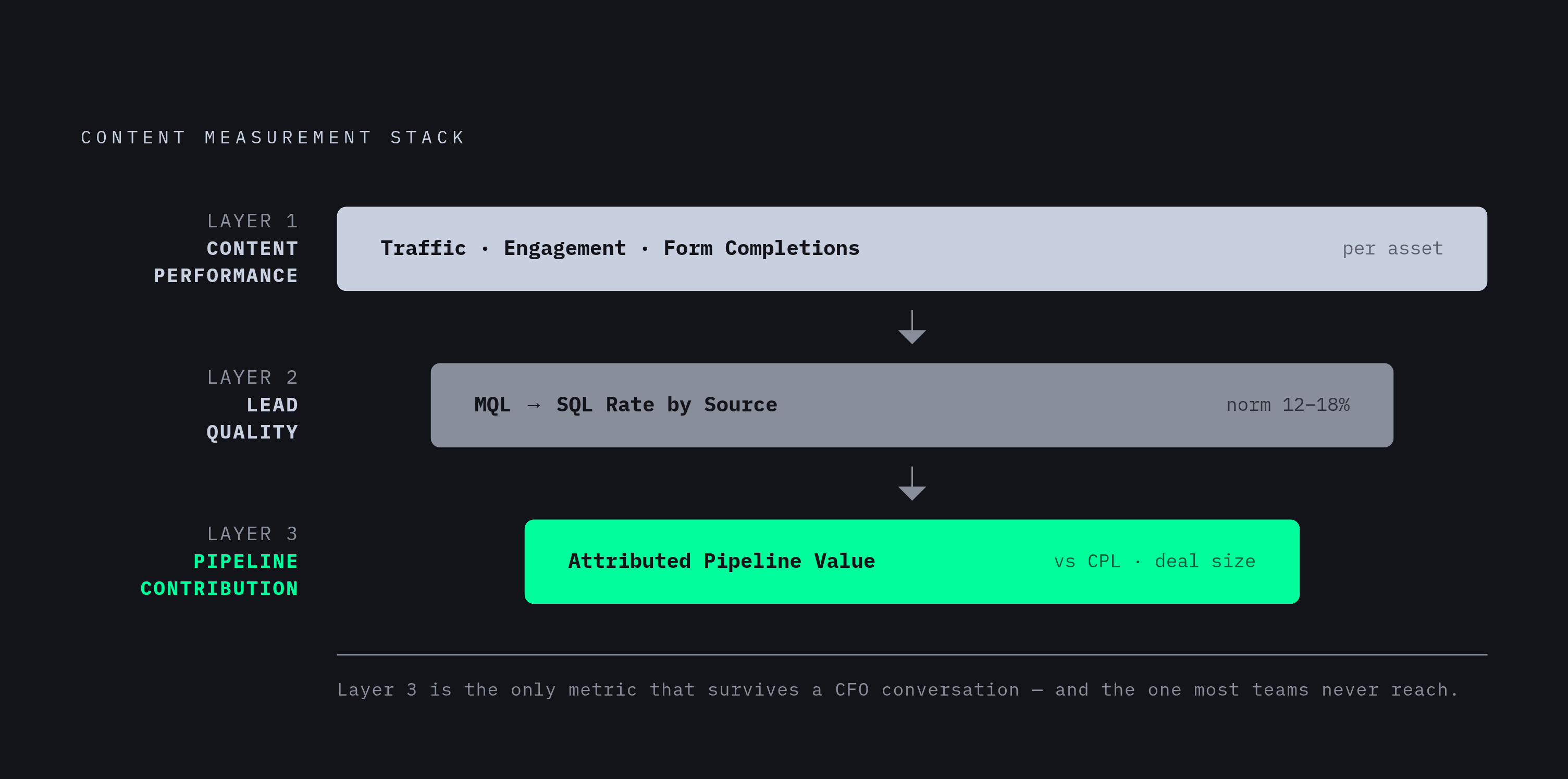
Task: Click the 'CONTENT PERFORMANCE' label
Action: [x=226, y=262]
